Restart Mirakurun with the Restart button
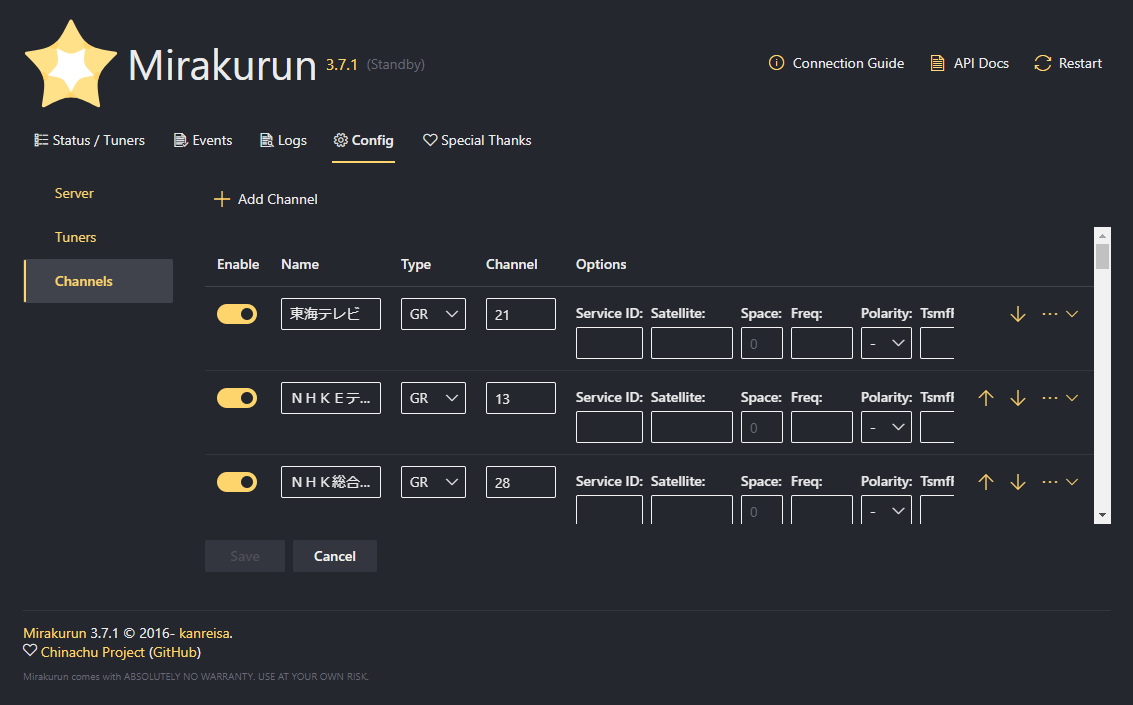The image size is (1133, 705). click(x=1067, y=64)
